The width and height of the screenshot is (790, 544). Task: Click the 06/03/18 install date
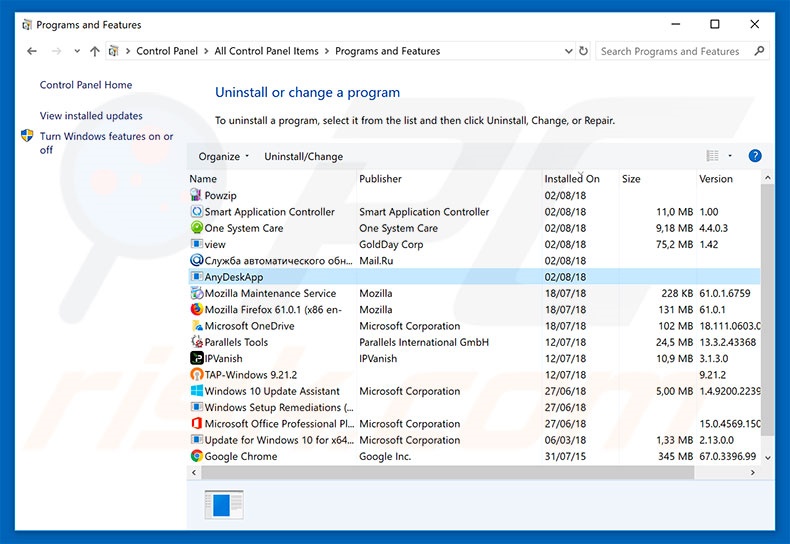565,440
